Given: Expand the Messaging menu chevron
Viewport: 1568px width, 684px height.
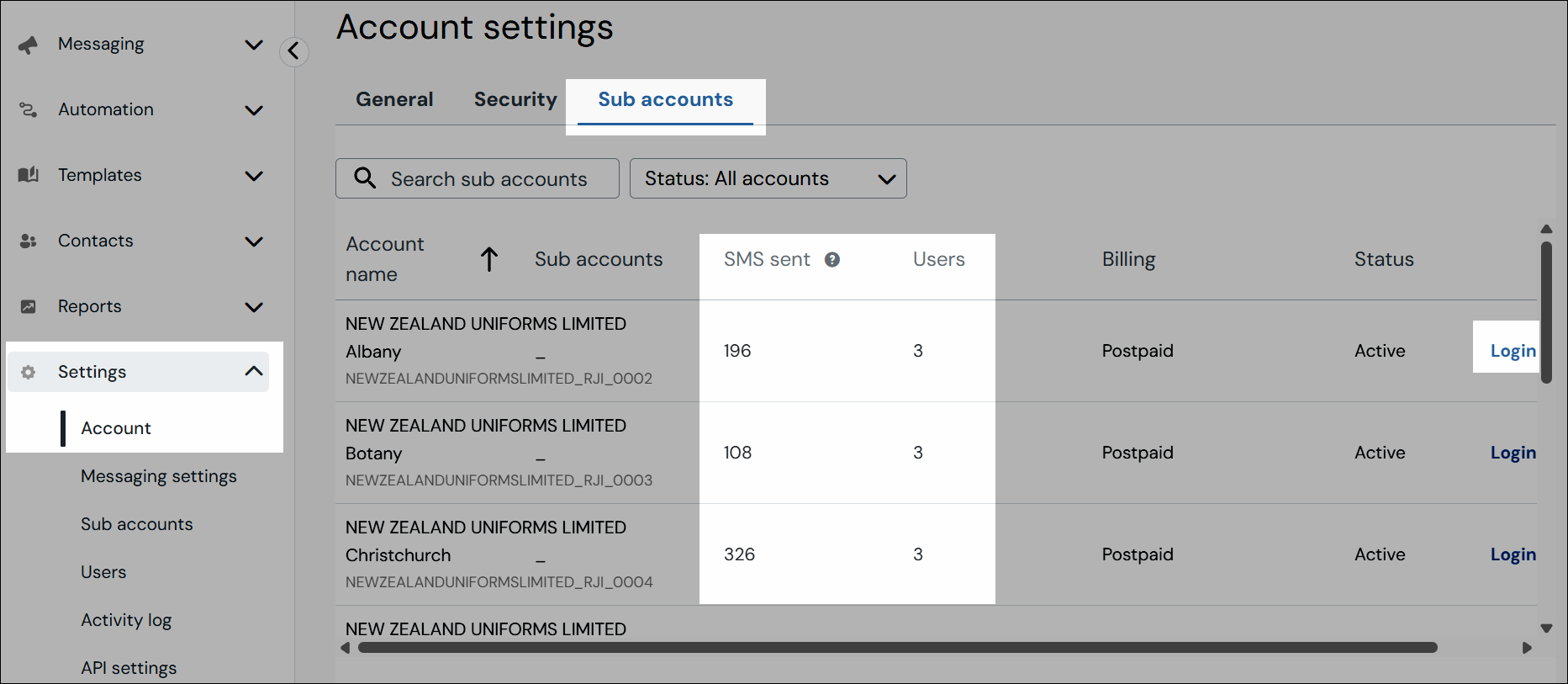Looking at the screenshot, I should pos(254,45).
